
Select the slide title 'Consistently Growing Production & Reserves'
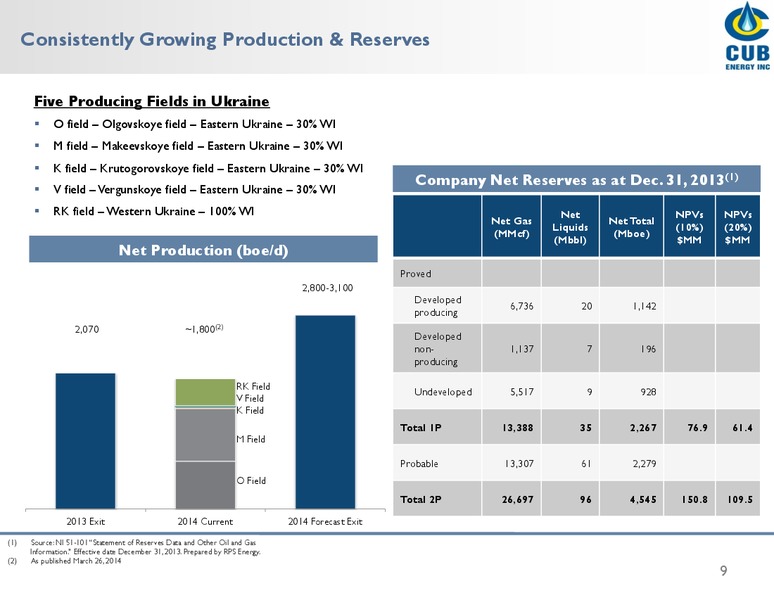coord(225,39)
